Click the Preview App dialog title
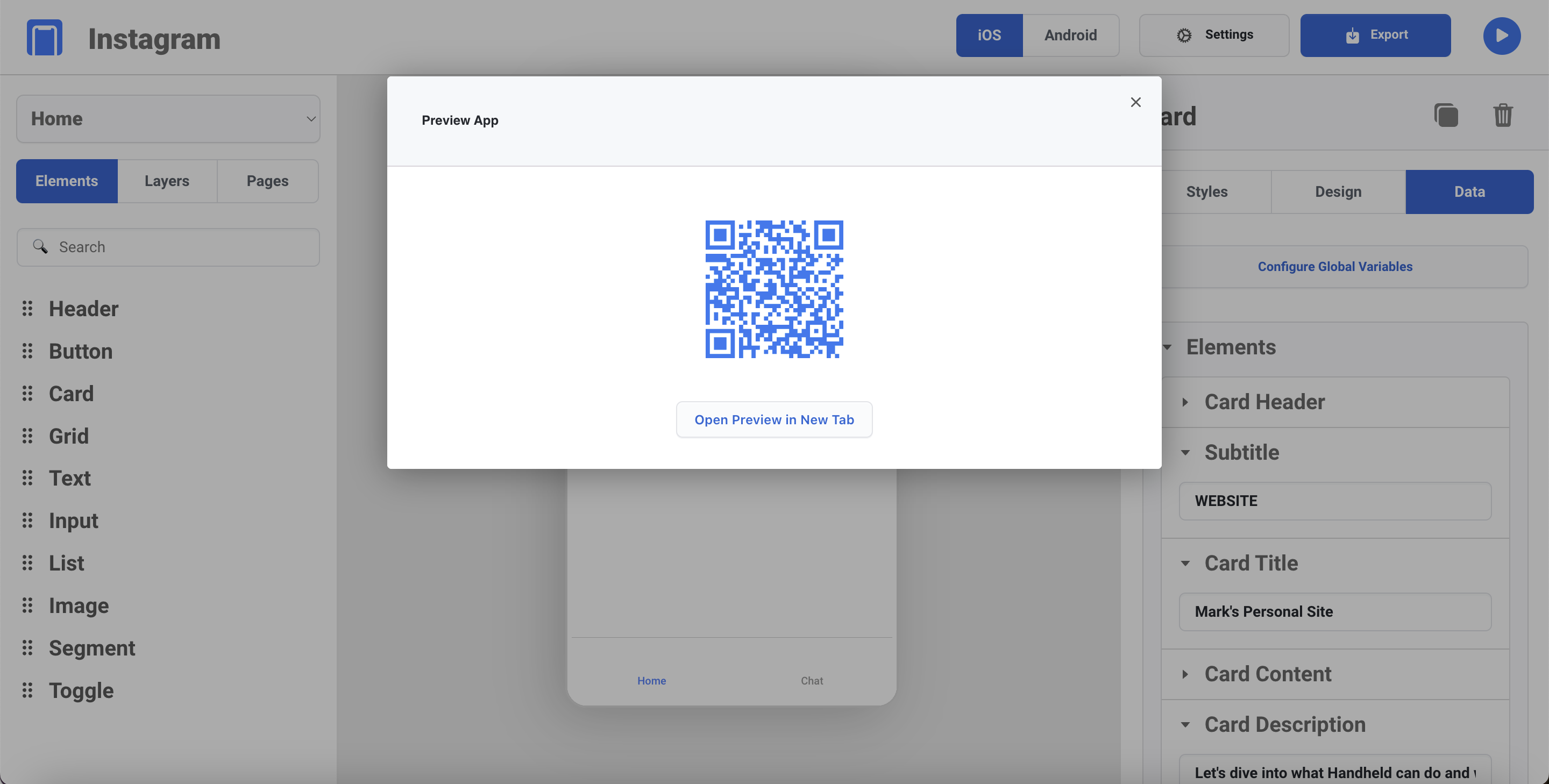1549x784 pixels. (x=460, y=120)
